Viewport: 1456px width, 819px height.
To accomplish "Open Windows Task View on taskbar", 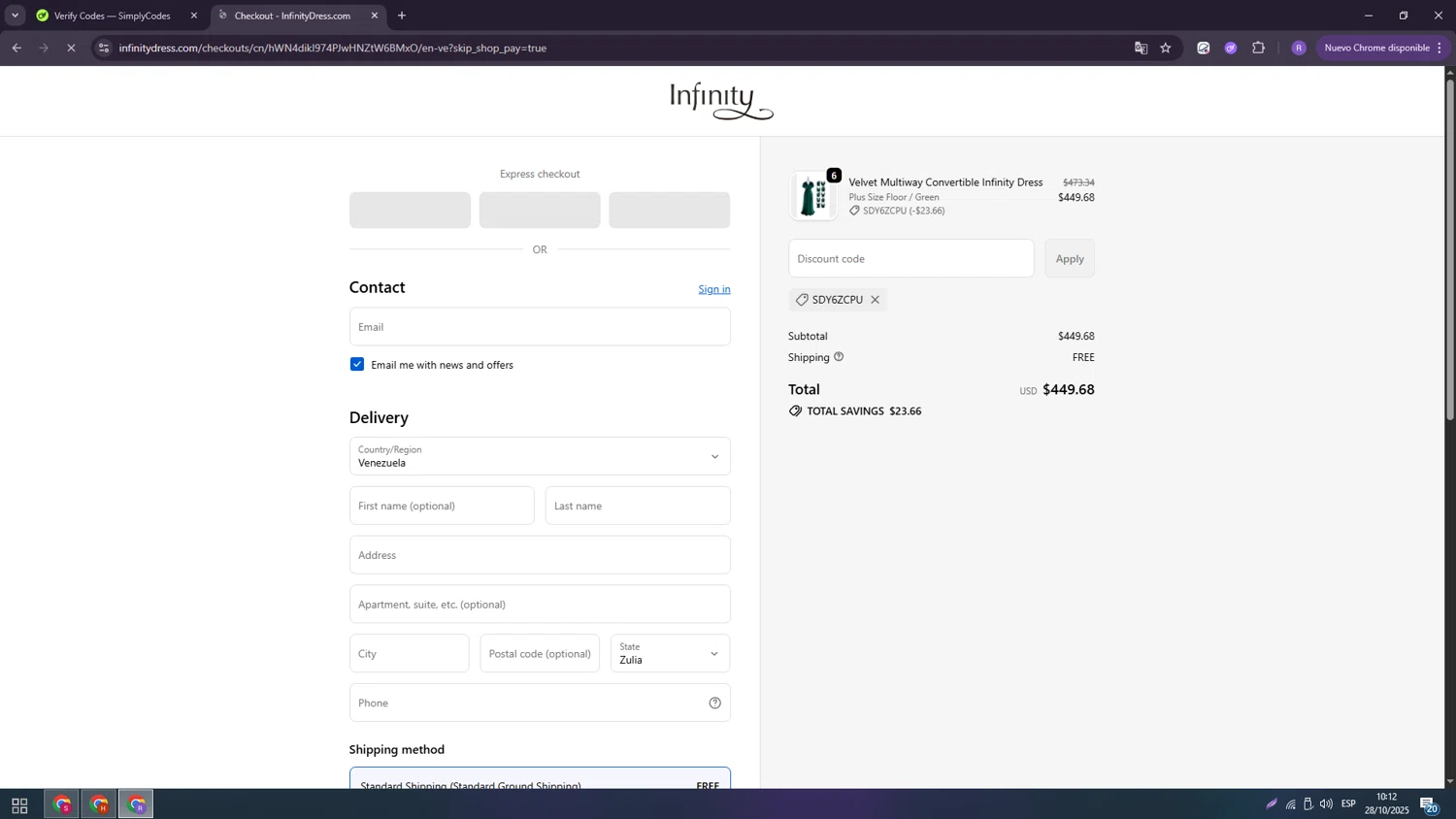I will point(19,804).
